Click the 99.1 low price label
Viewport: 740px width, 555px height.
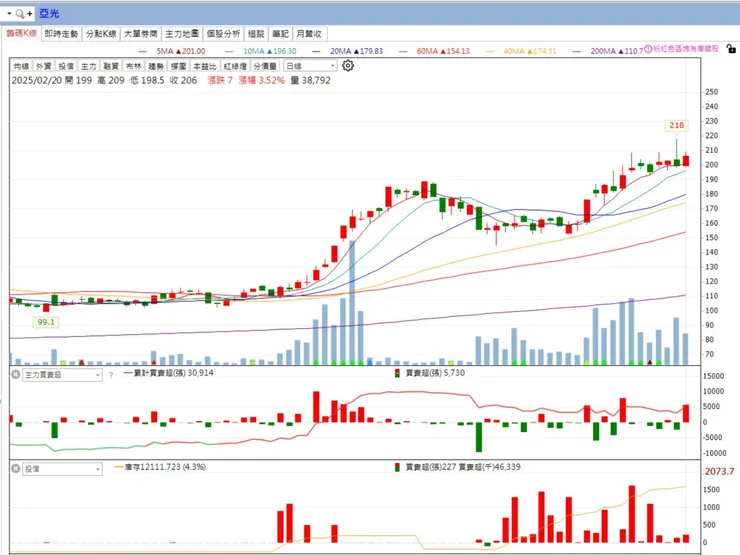[x=46, y=322]
